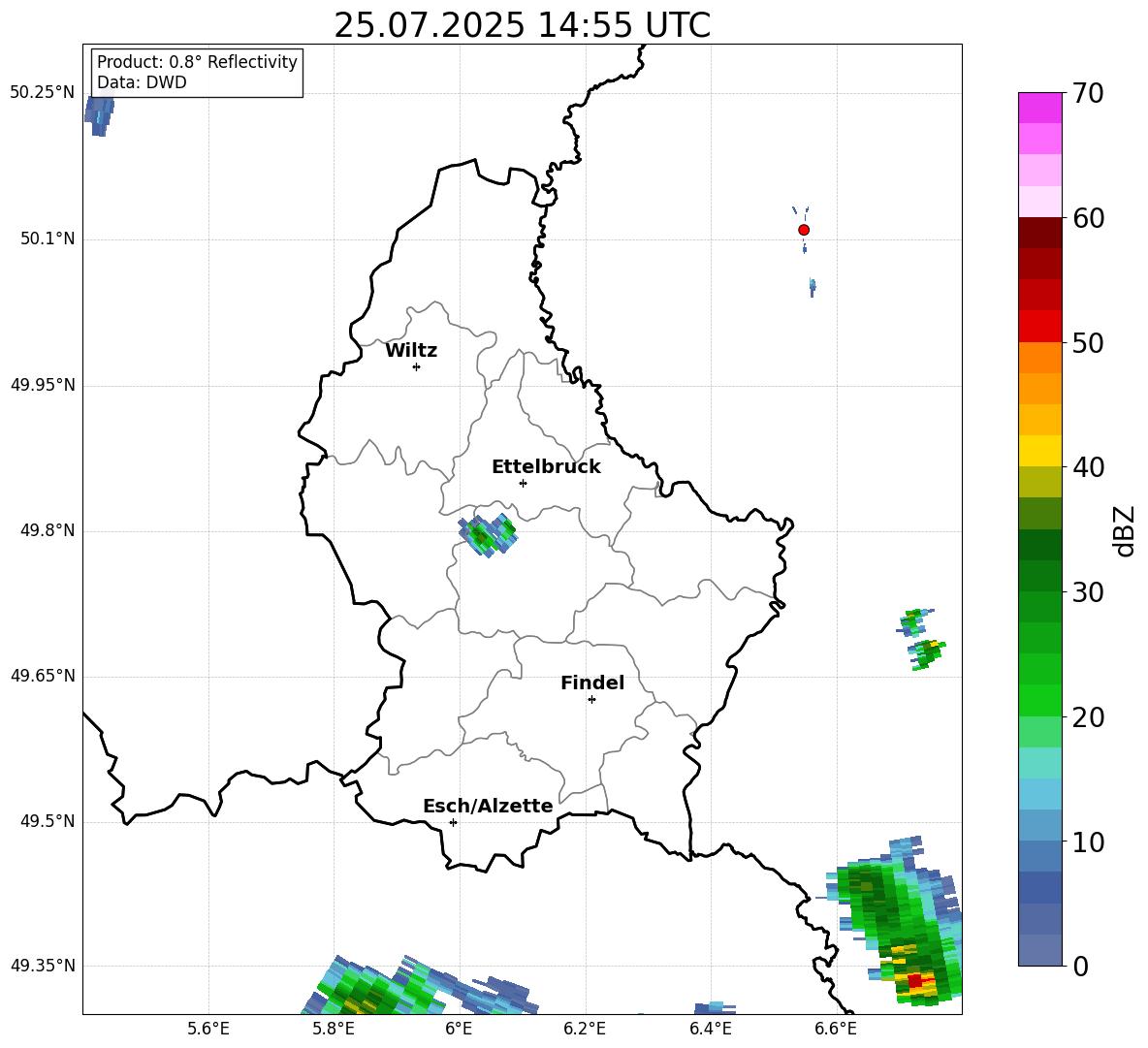Image resolution: width=1148 pixels, height=1048 pixels.
Task: Click the Ettelbruck cross marker
Action: click(523, 483)
